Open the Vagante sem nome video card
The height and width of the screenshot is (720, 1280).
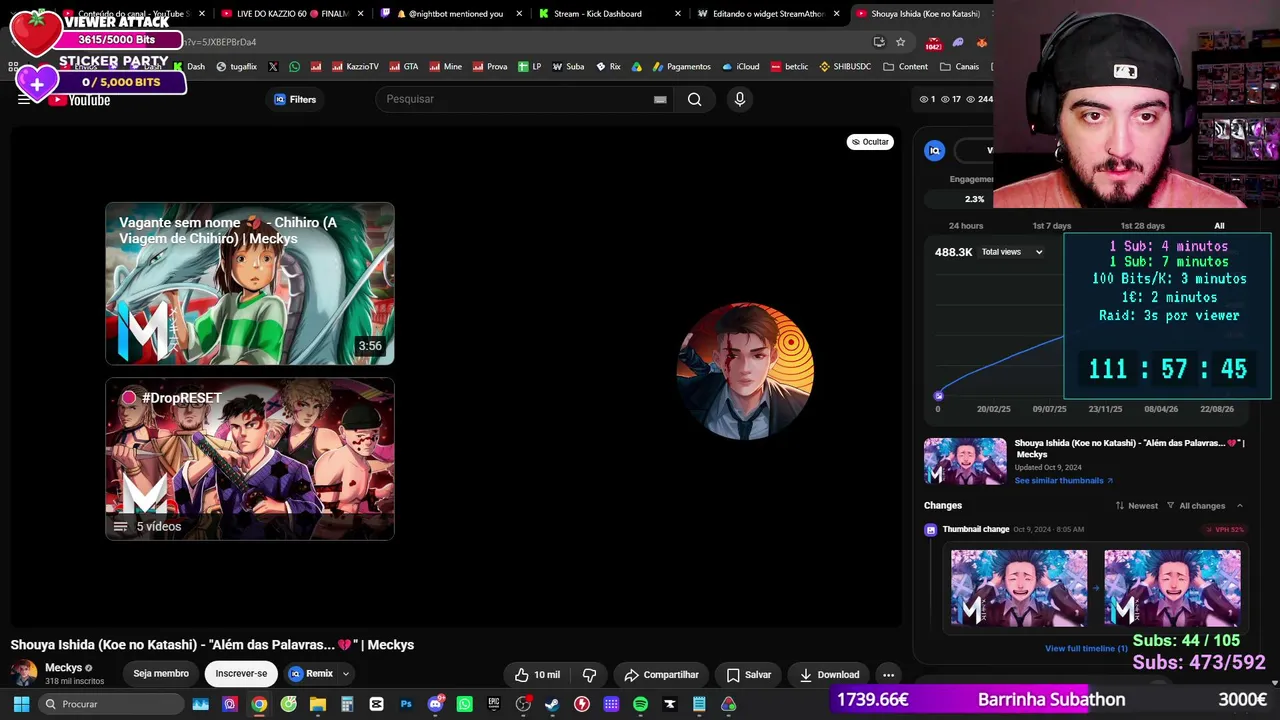tap(250, 284)
